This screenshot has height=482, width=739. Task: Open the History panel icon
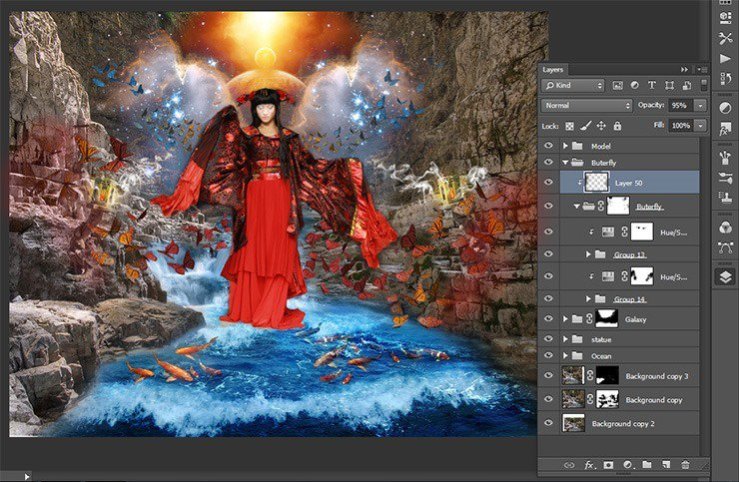tap(725, 78)
